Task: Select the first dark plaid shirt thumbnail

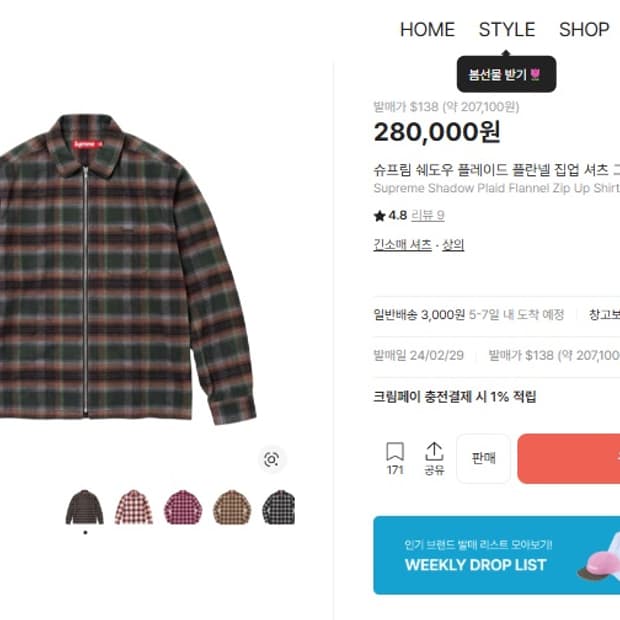Action: pos(85,507)
